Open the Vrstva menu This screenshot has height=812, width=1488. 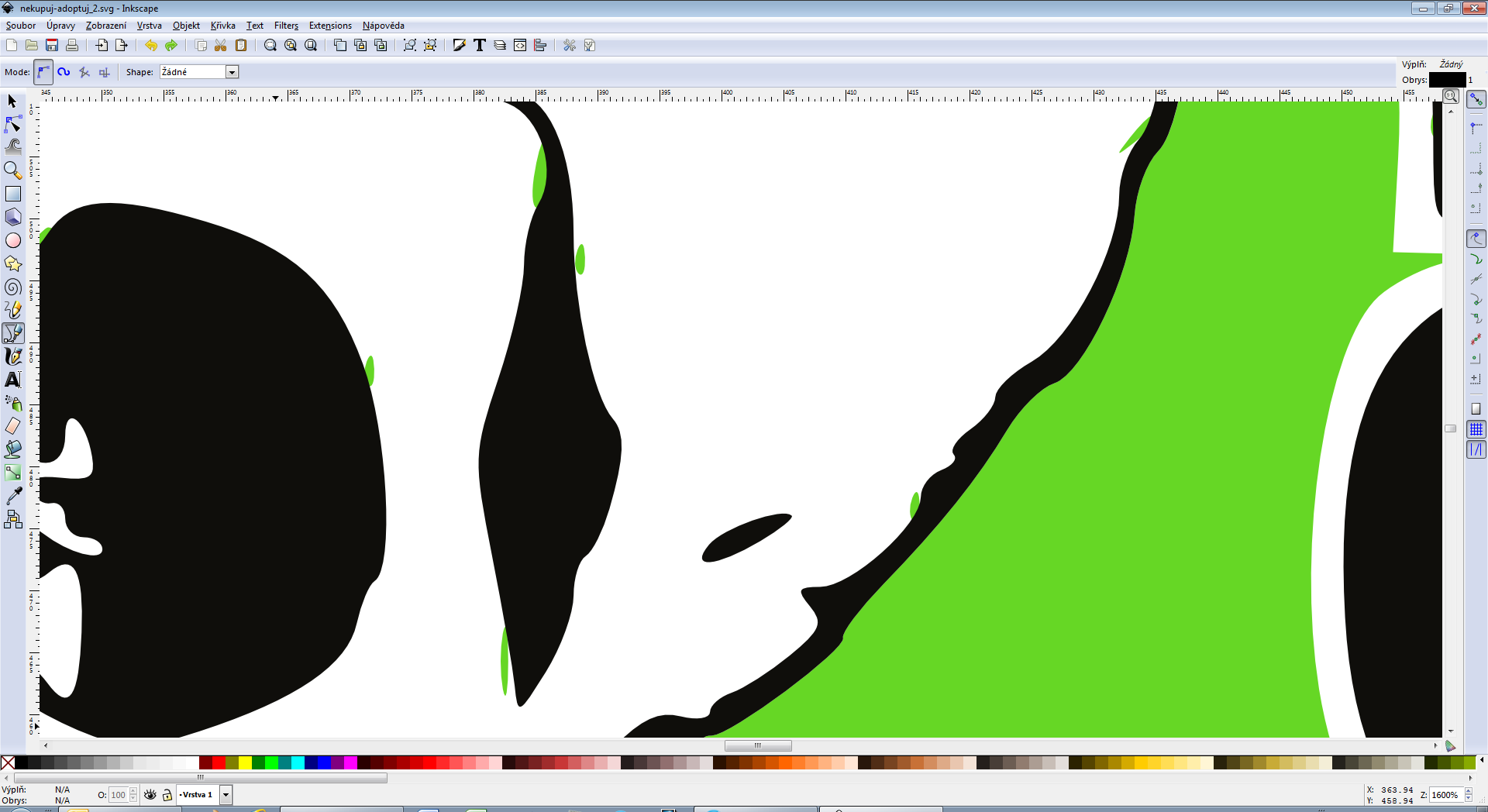[150, 26]
